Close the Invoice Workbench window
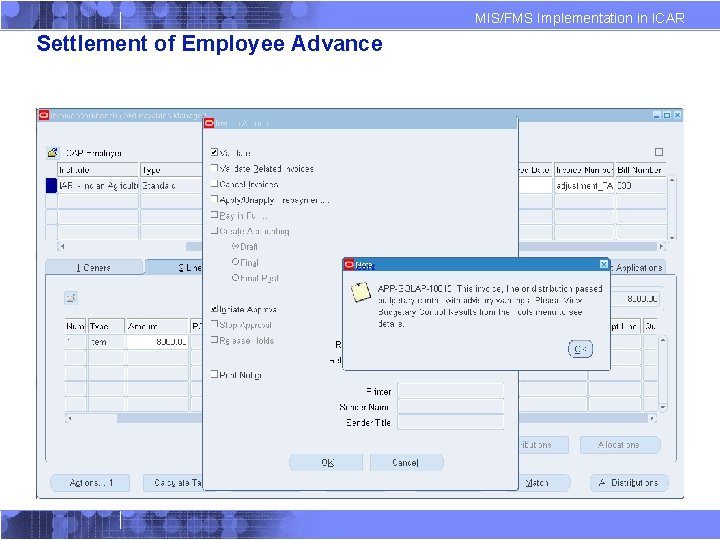Image resolution: width=720 pixels, height=540 pixels. click(677, 115)
